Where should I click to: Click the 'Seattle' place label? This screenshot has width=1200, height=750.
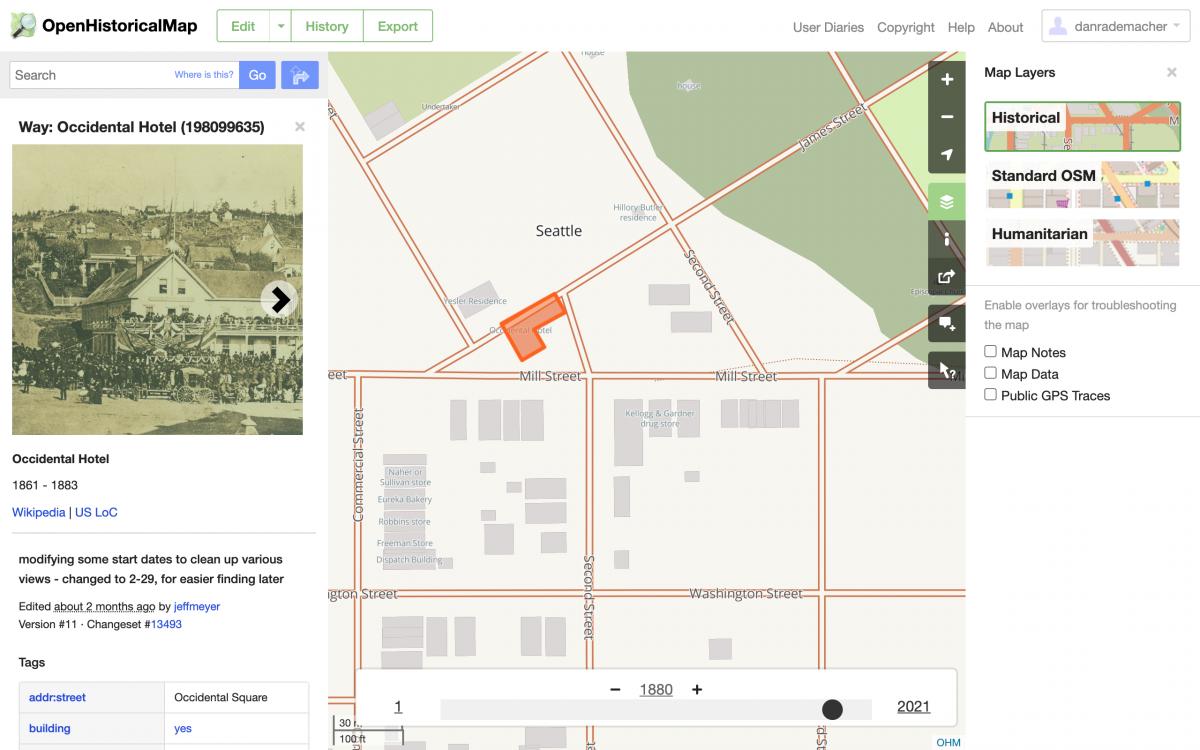pyautogui.click(x=559, y=230)
